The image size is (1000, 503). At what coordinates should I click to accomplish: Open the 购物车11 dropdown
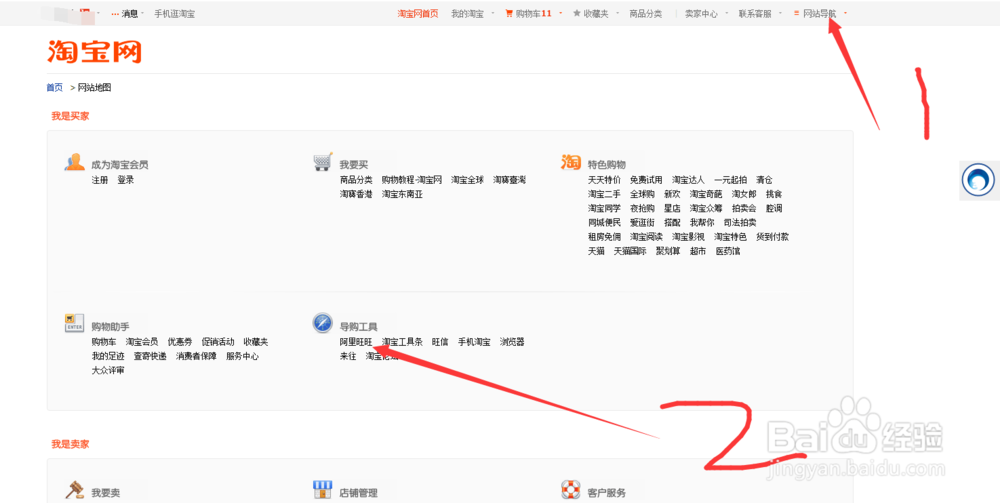[x=561, y=13]
